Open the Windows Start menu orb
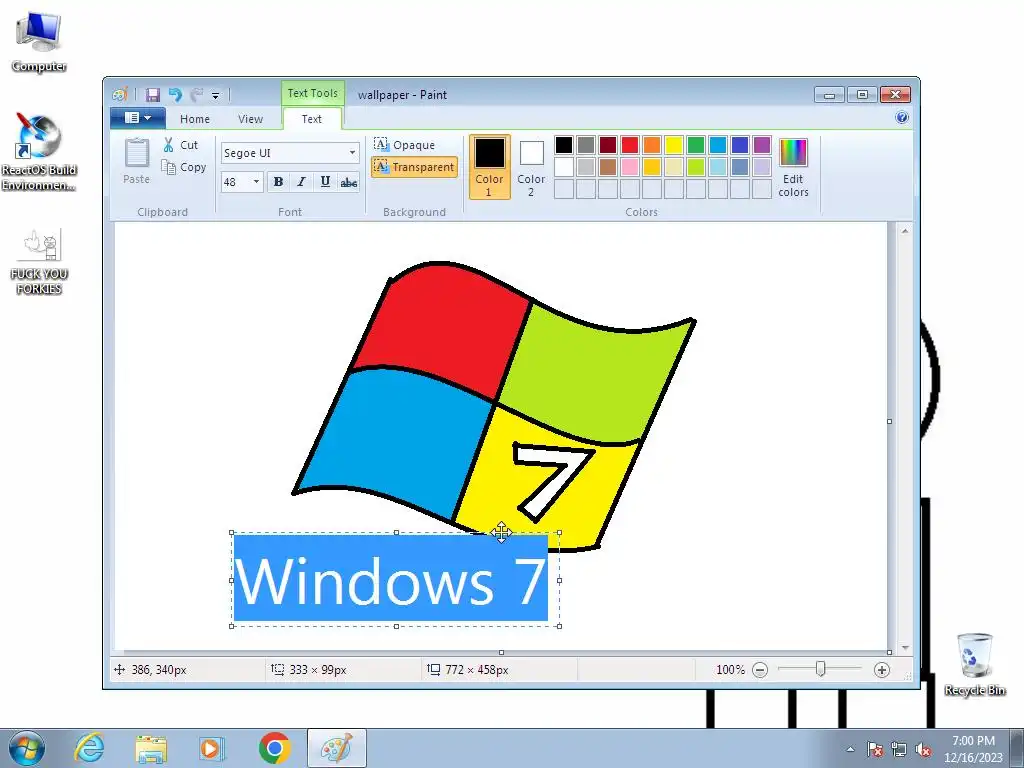This screenshot has height=768, width=1024. pyautogui.click(x=27, y=748)
